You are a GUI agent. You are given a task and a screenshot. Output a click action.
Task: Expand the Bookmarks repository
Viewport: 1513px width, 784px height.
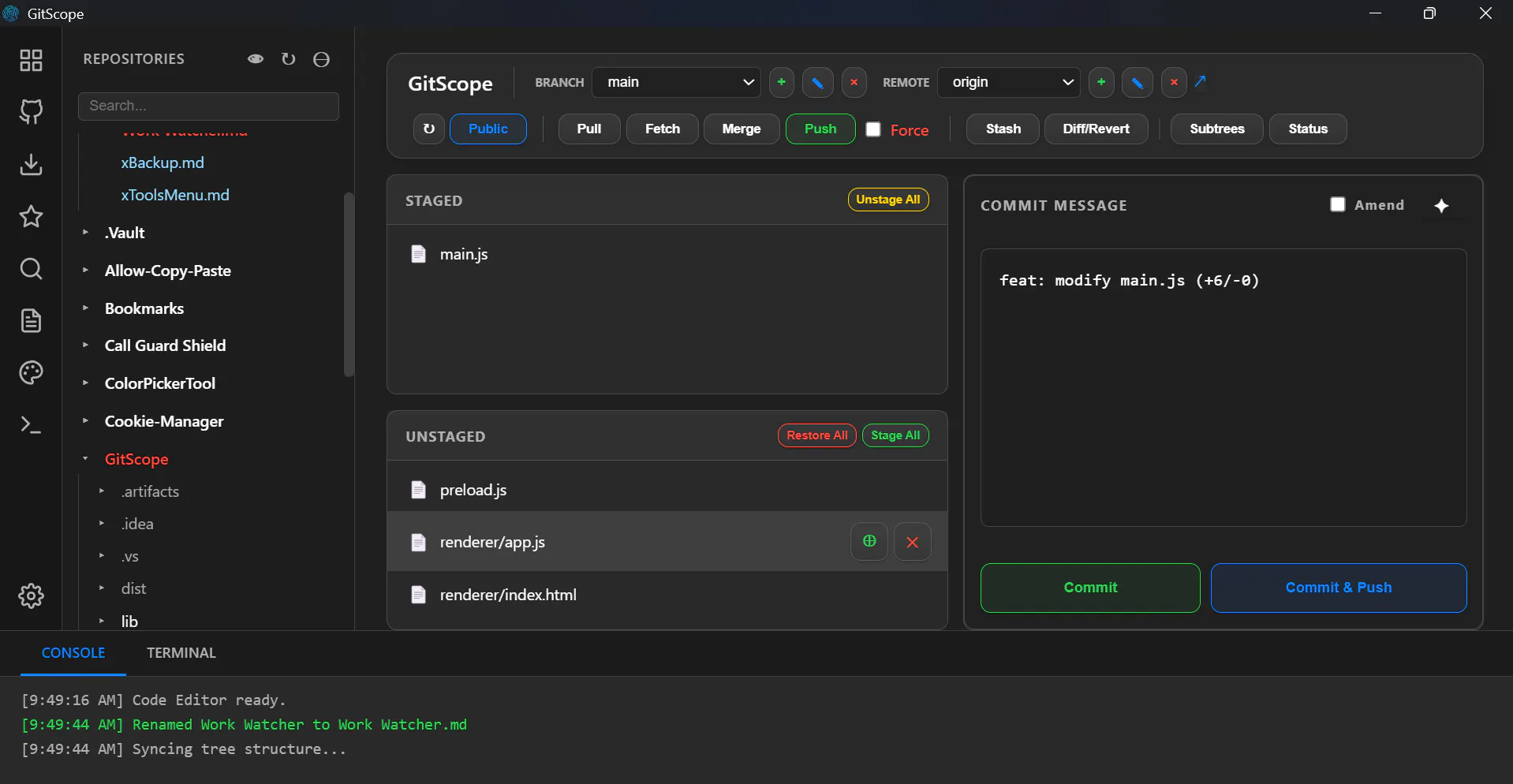click(85, 308)
